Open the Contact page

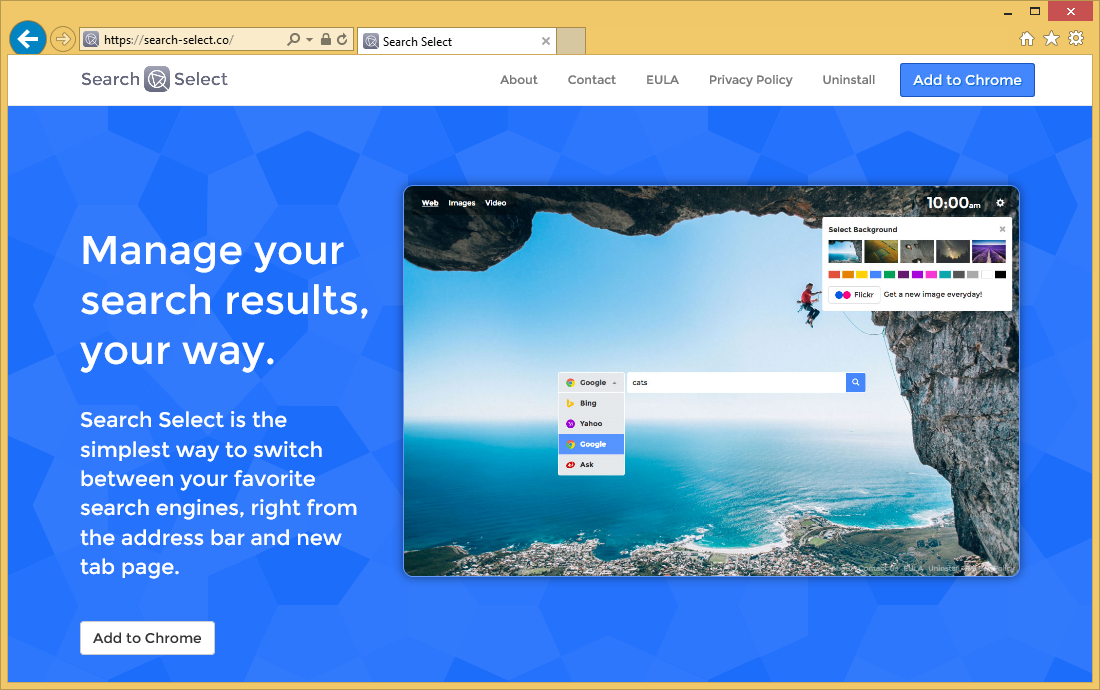[591, 80]
